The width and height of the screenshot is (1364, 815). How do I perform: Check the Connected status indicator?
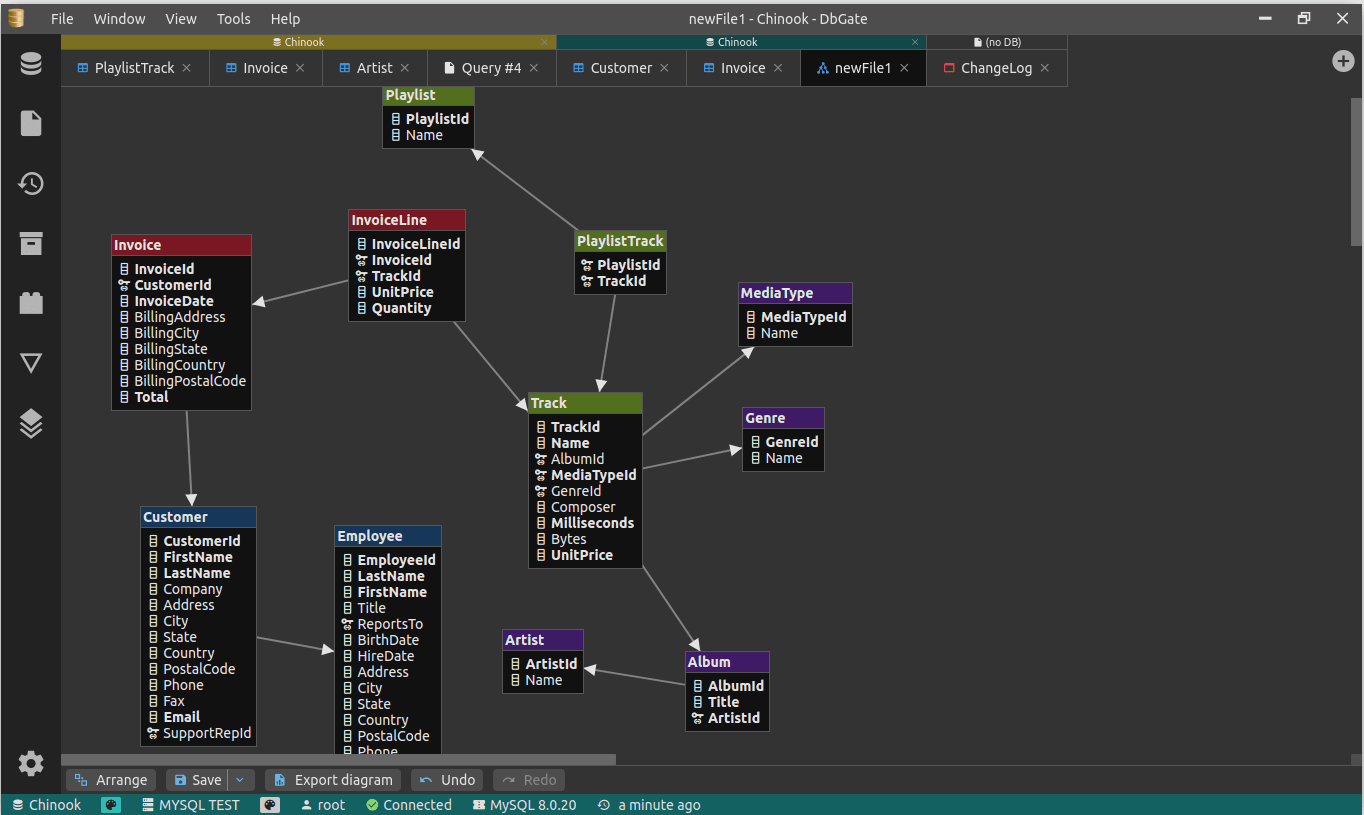(x=408, y=805)
